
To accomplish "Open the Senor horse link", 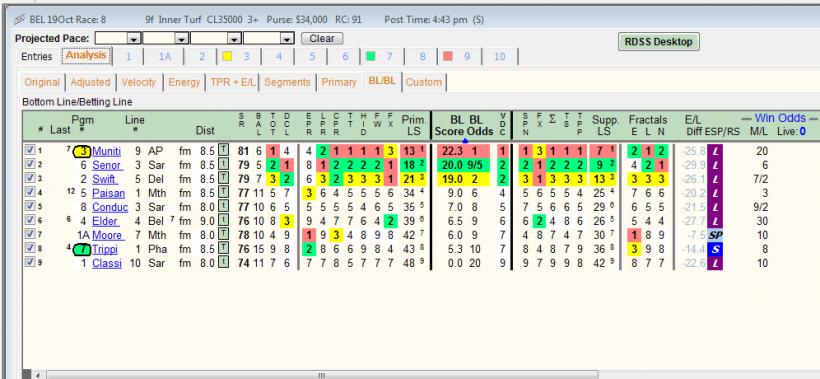I will (x=107, y=166).
